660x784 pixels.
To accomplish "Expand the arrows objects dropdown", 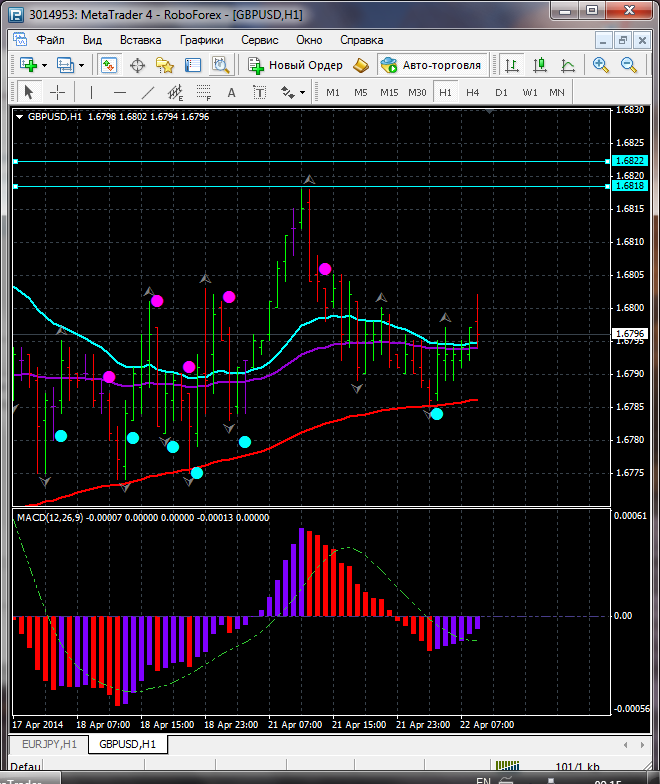I will tap(302, 92).
